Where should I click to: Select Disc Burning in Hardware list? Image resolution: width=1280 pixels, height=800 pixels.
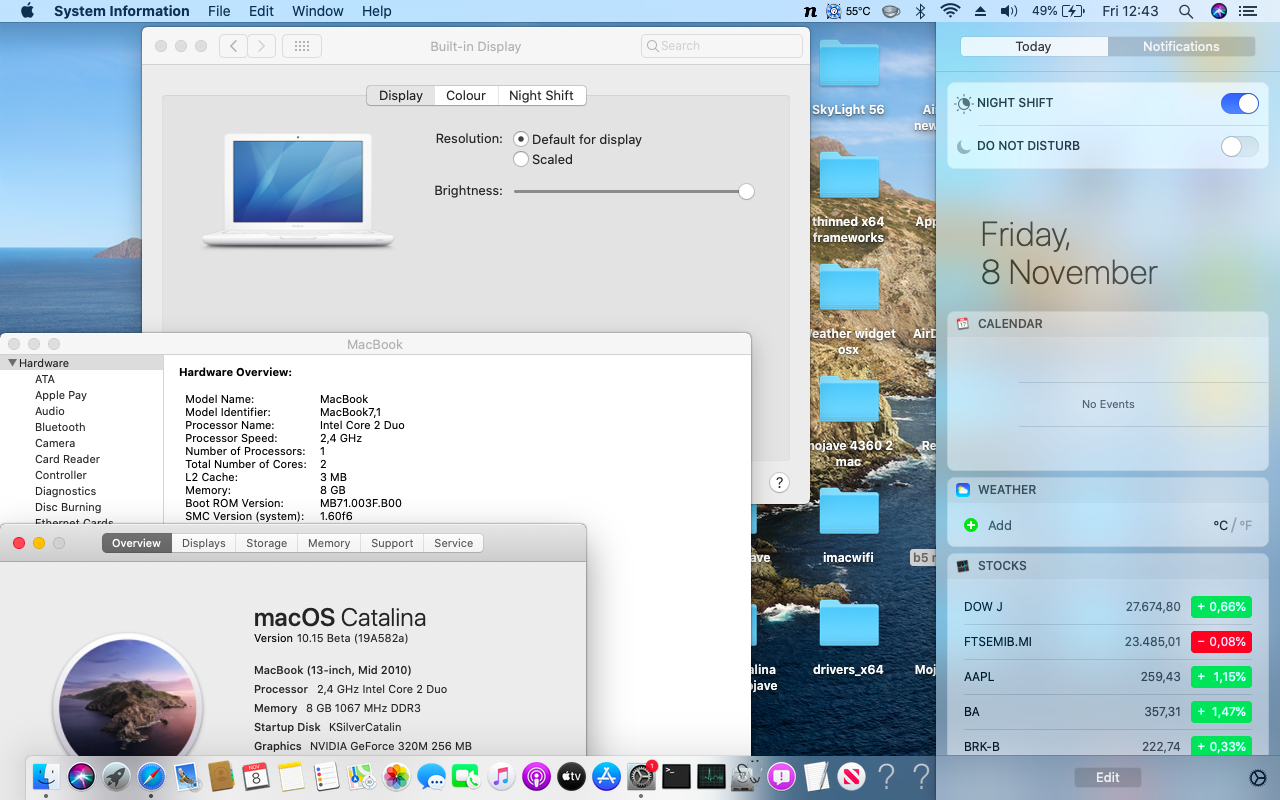[68, 507]
